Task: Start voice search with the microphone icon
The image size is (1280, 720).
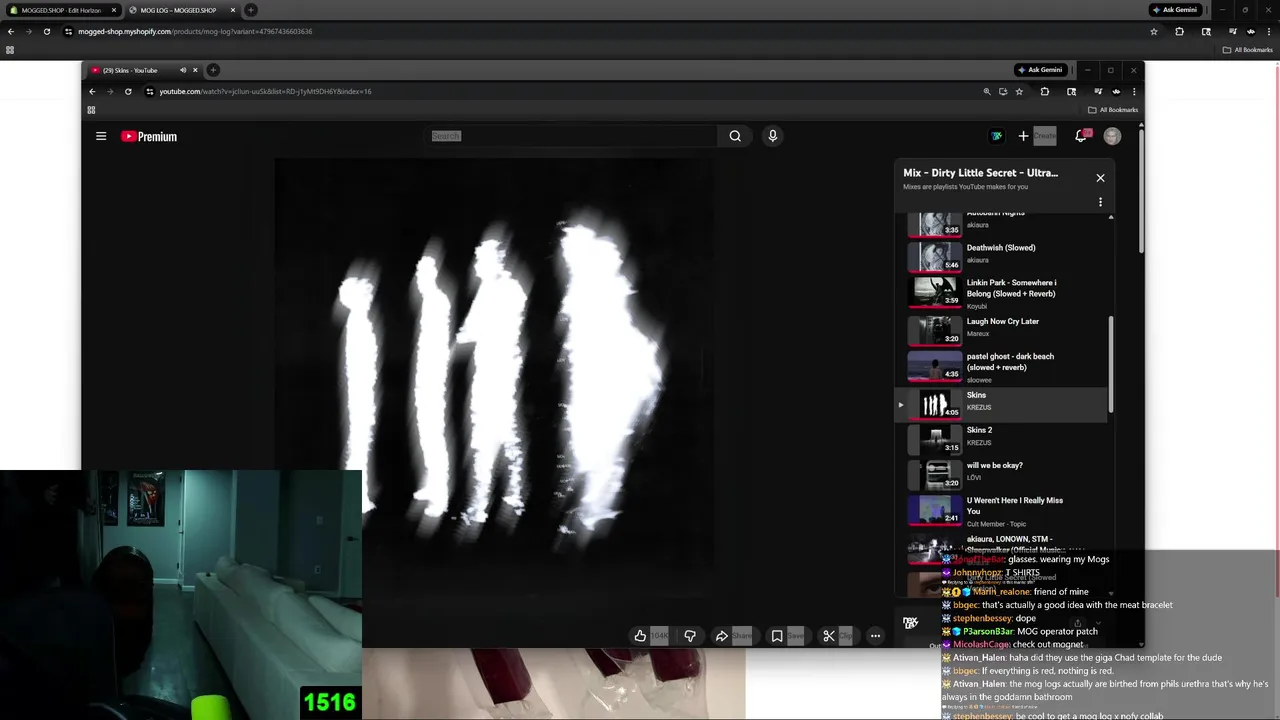Action: (772, 136)
